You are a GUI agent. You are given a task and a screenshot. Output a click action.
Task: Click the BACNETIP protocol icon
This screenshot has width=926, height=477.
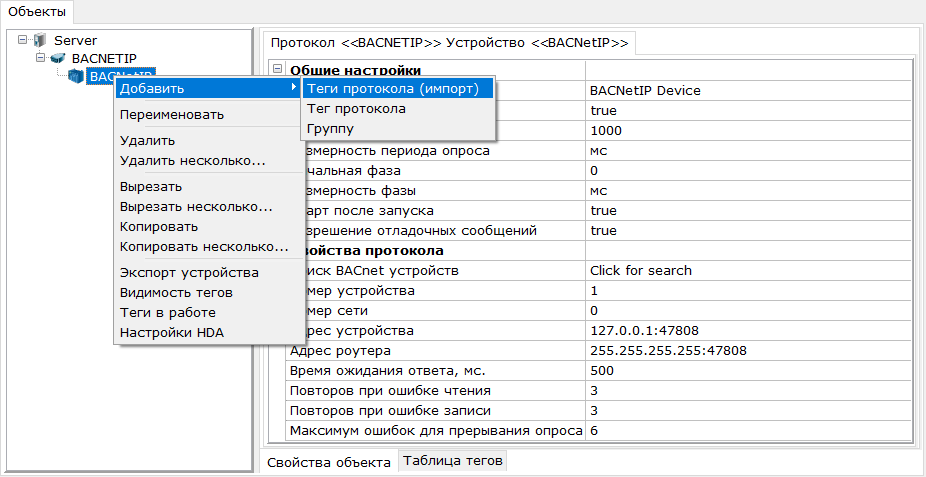[57, 58]
